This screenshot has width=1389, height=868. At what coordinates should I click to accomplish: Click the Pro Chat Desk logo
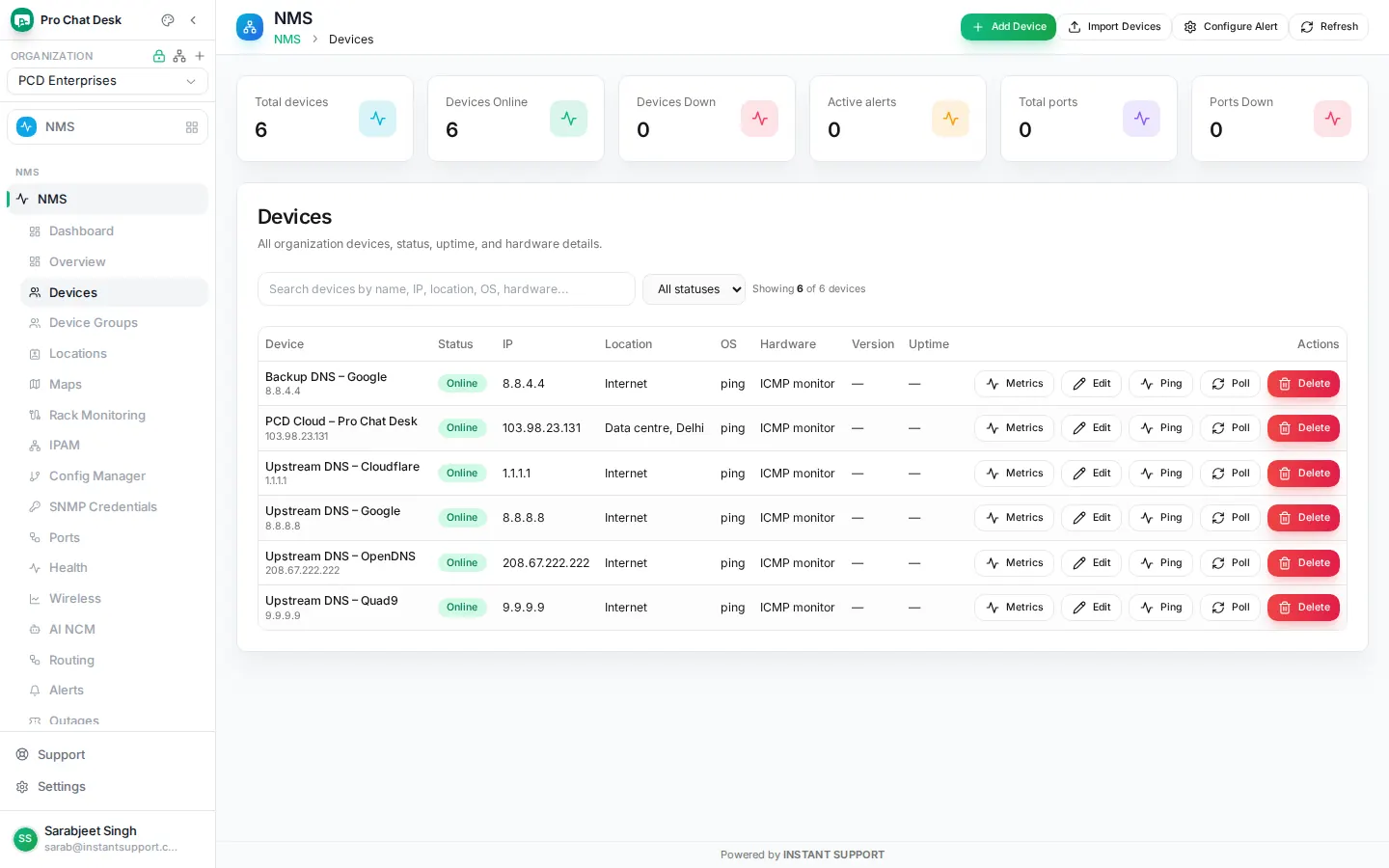pos(22,20)
